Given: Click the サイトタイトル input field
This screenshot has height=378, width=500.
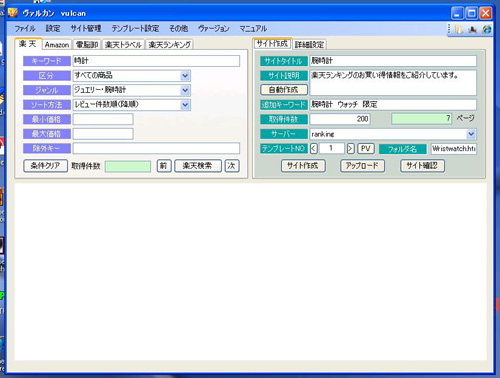Looking at the screenshot, I should tap(393, 61).
